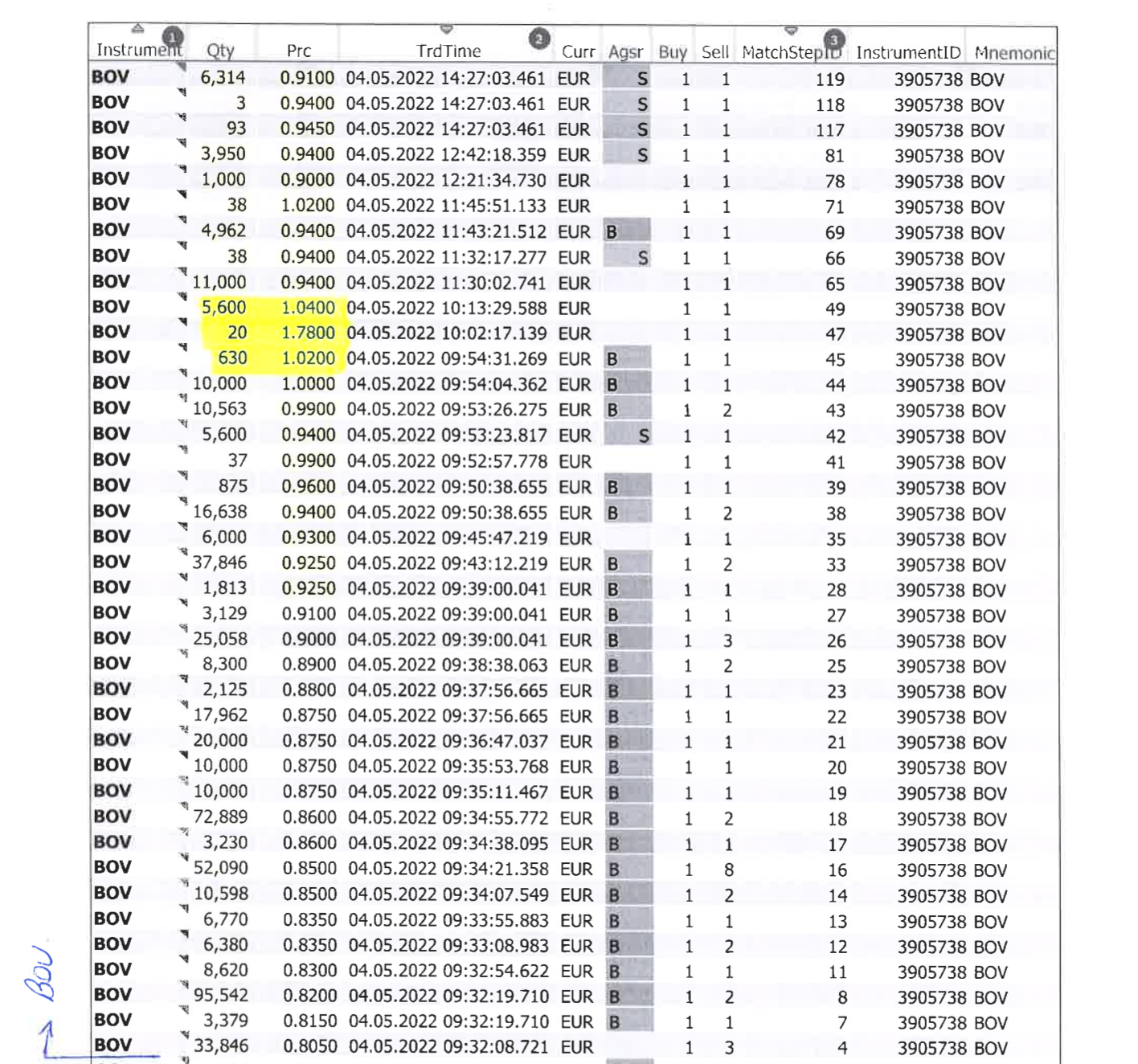This screenshot has height=1064, width=1138.
Task: Click the Agsr column header
Action: point(625,52)
